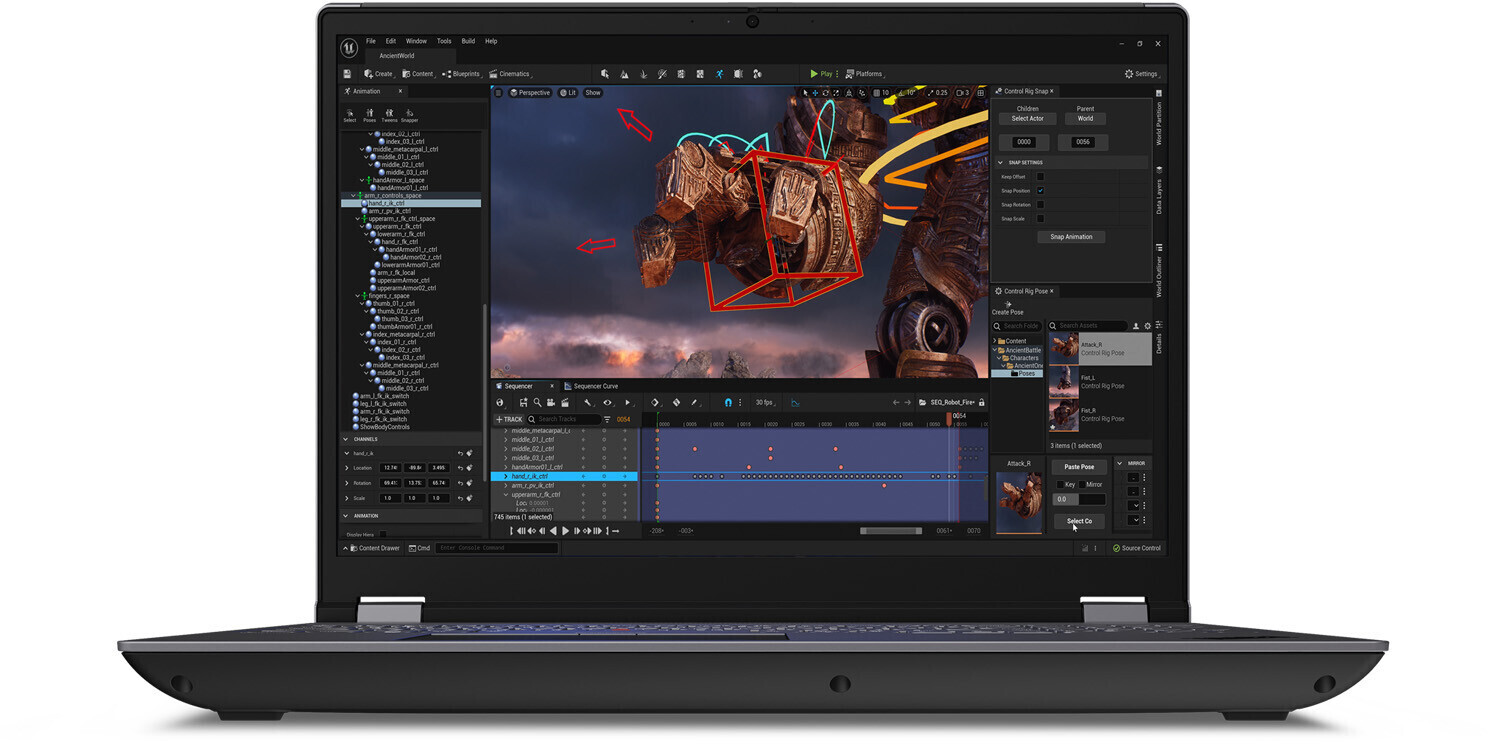The image size is (1488, 744).
Task: Select the Animation mode running-figure icon
Action: [719, 74]
